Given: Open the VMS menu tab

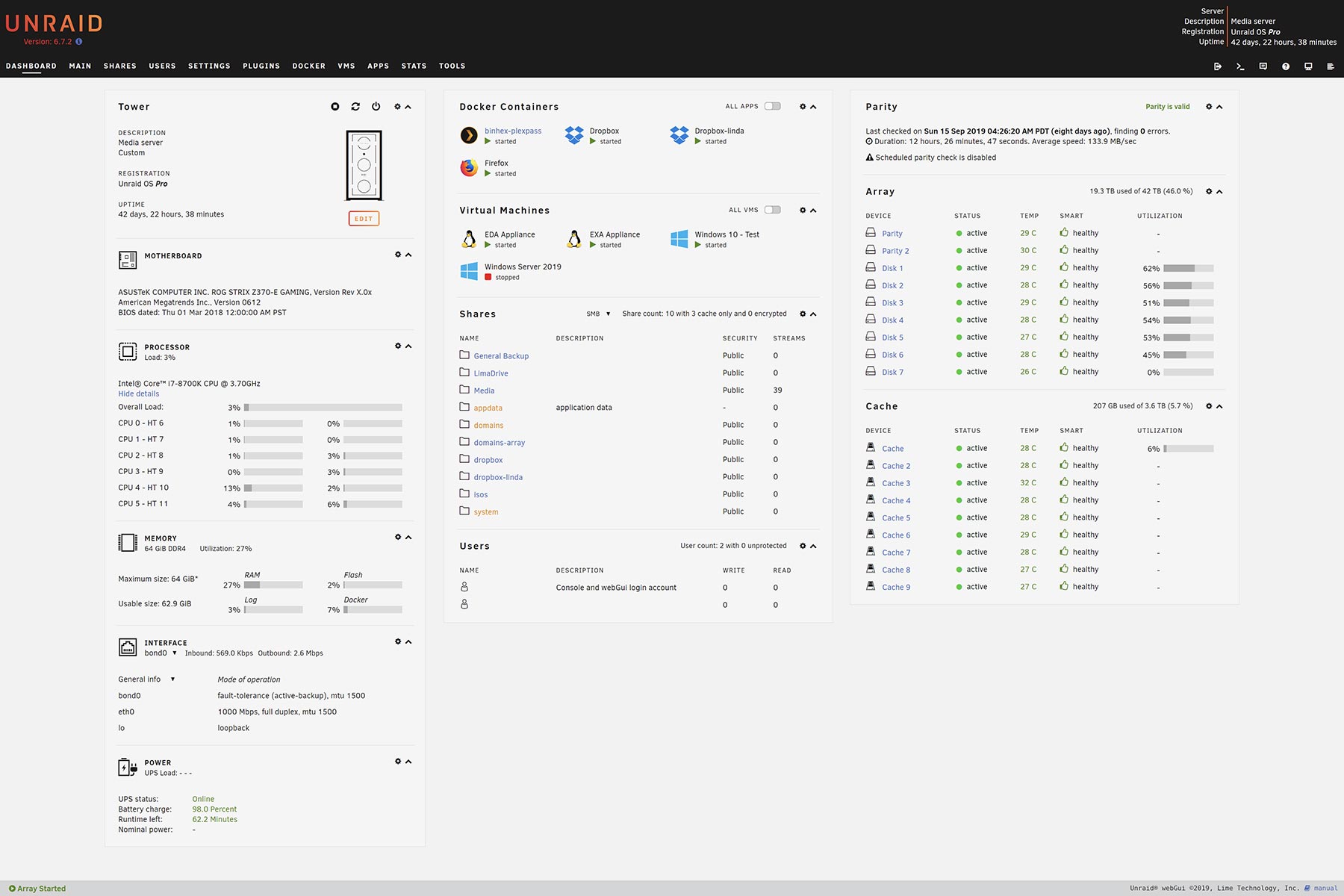Looking at the screenshot, I should pyautogui.click(x=346, y=66).
